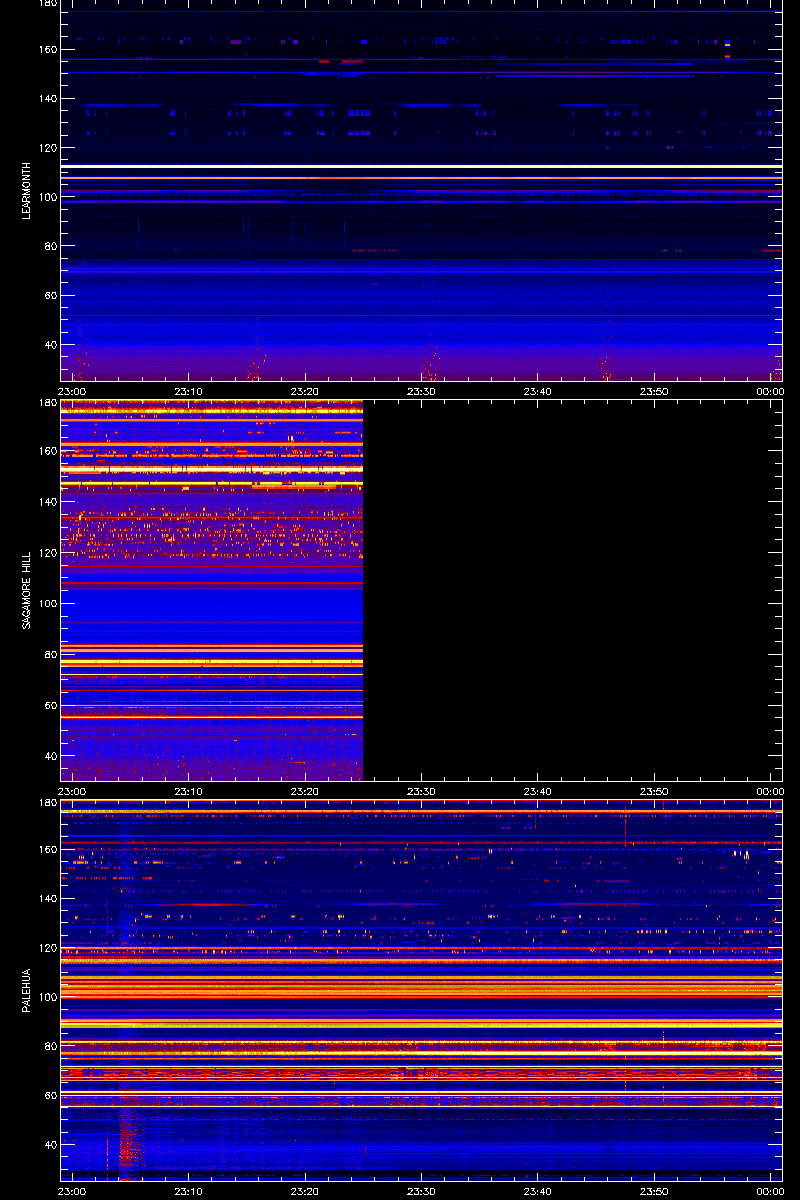Click the 23:40 time label under Sagamore Hill plot
The height and width of the screenshot is (1200, 800).
coord(537,792)
